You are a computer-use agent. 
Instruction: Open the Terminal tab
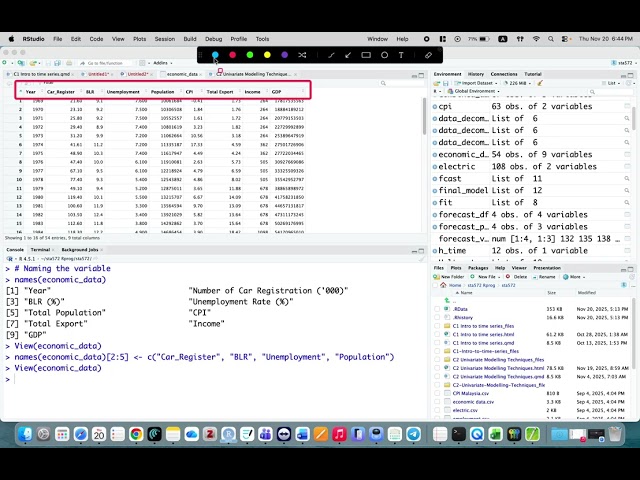(40, 249)
